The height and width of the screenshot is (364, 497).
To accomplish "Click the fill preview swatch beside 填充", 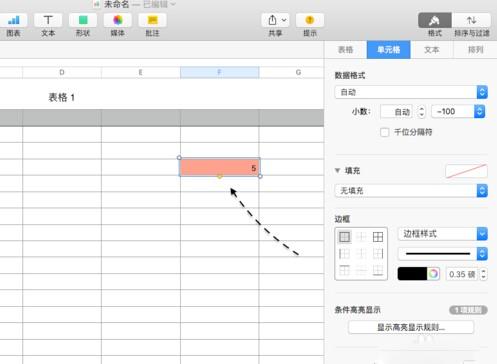I will click(x=466, y=171).
